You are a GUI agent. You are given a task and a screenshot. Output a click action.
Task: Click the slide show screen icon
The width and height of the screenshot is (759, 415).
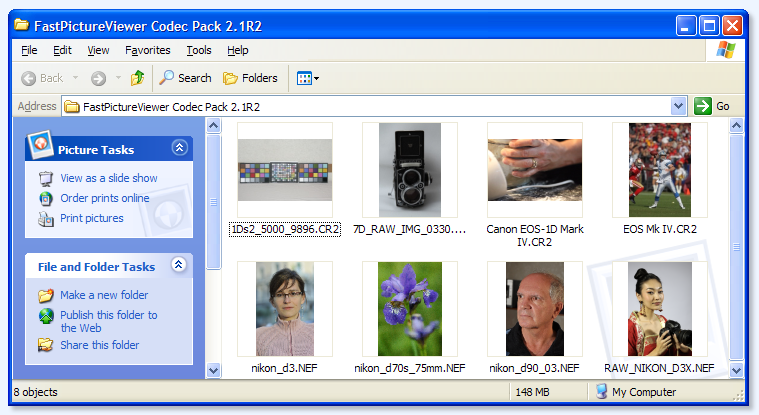[x=46, y=179]
